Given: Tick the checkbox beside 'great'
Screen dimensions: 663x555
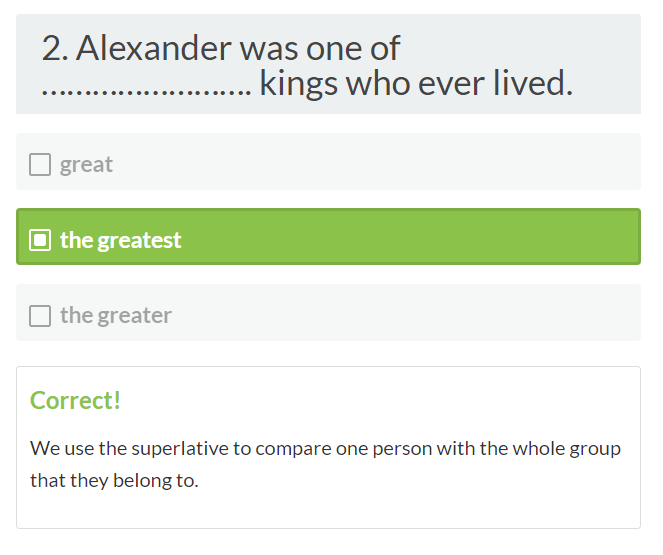Looking at the screenshot, I should [40, 165].
